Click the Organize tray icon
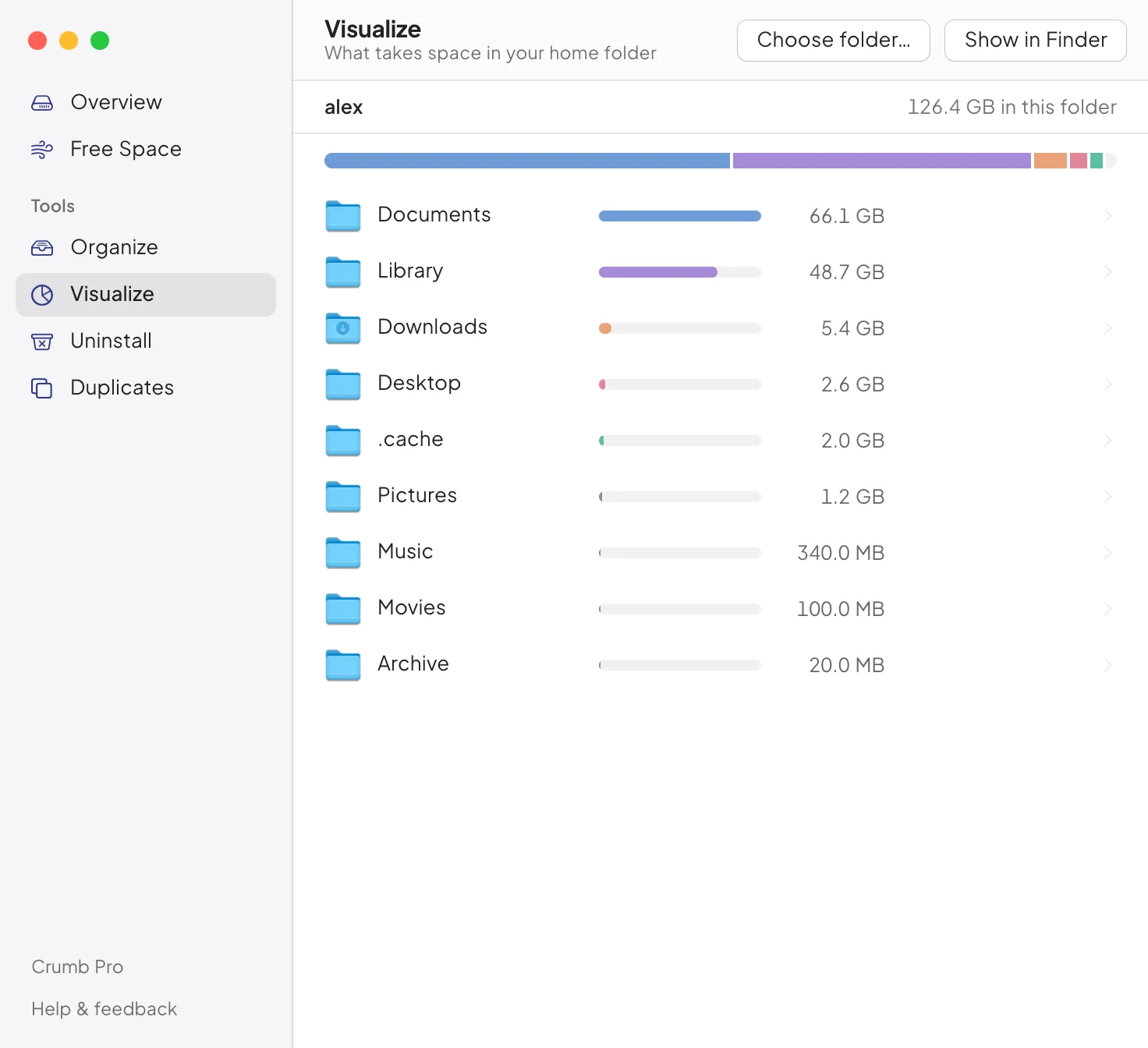The width and height of the screenshot is (1148, 1048). (42, 248)
